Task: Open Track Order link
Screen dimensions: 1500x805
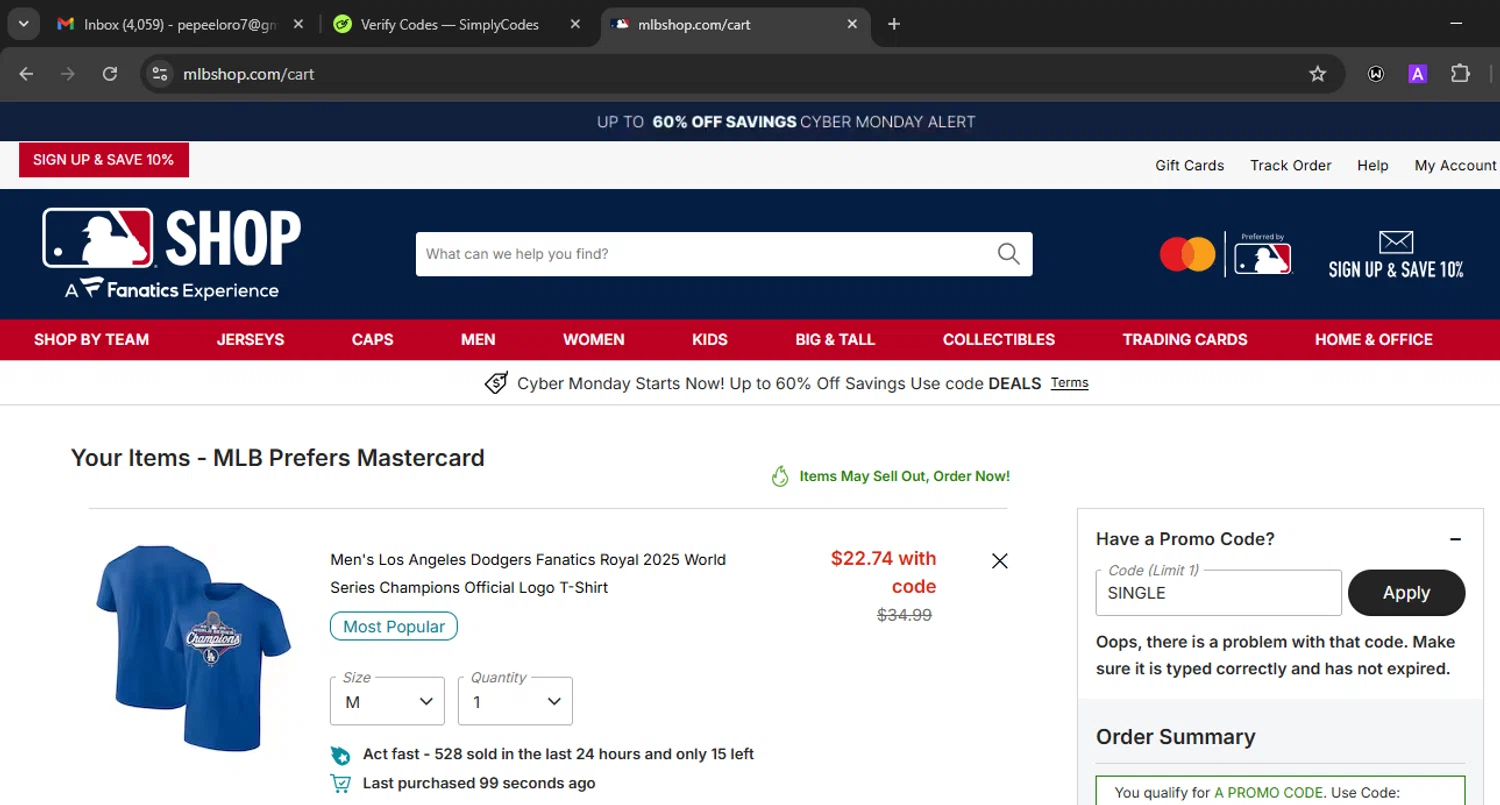Action: point(1291,166)
